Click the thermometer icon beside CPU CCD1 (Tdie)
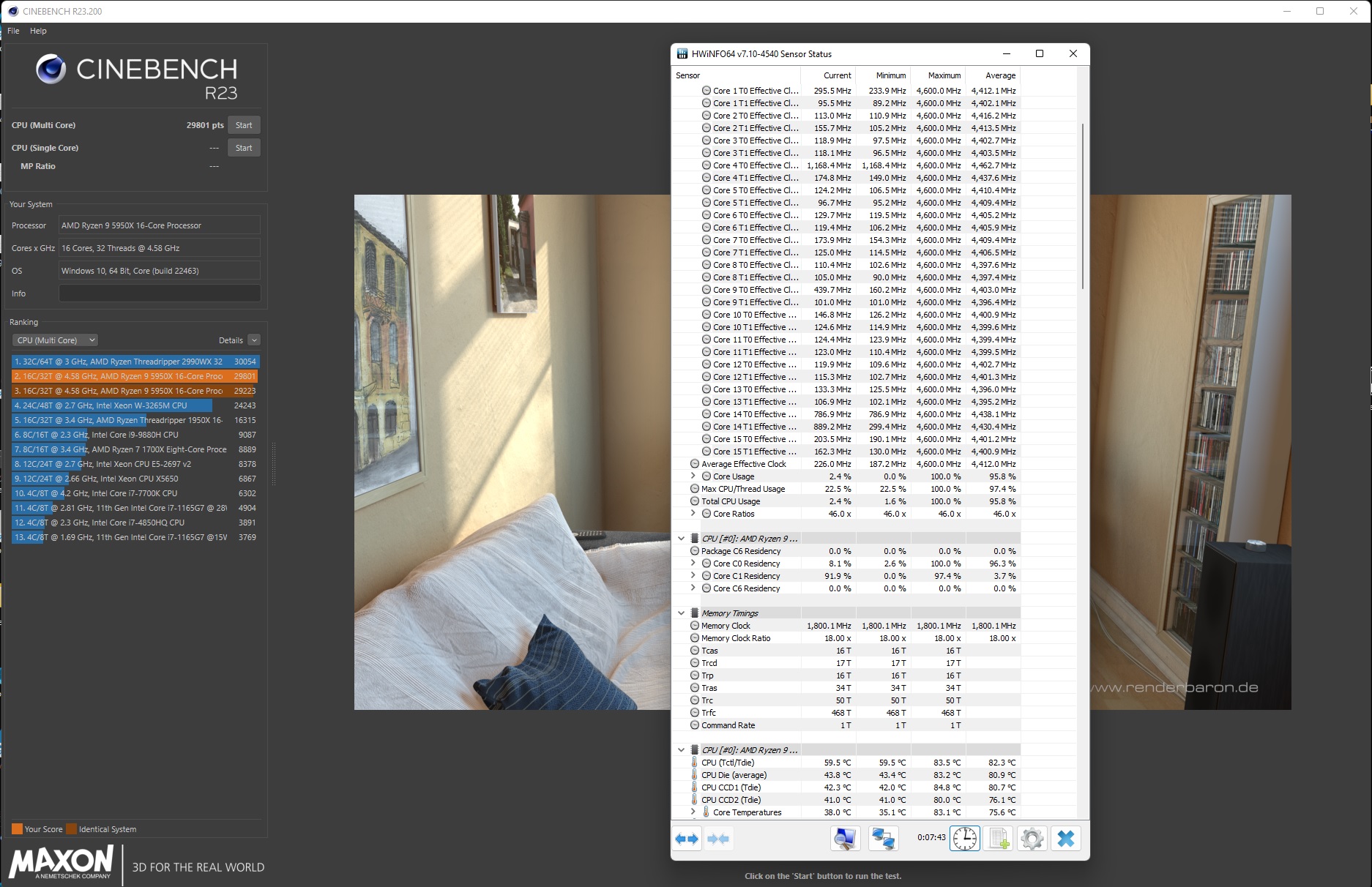1372x887 pixels. (694, 787)
